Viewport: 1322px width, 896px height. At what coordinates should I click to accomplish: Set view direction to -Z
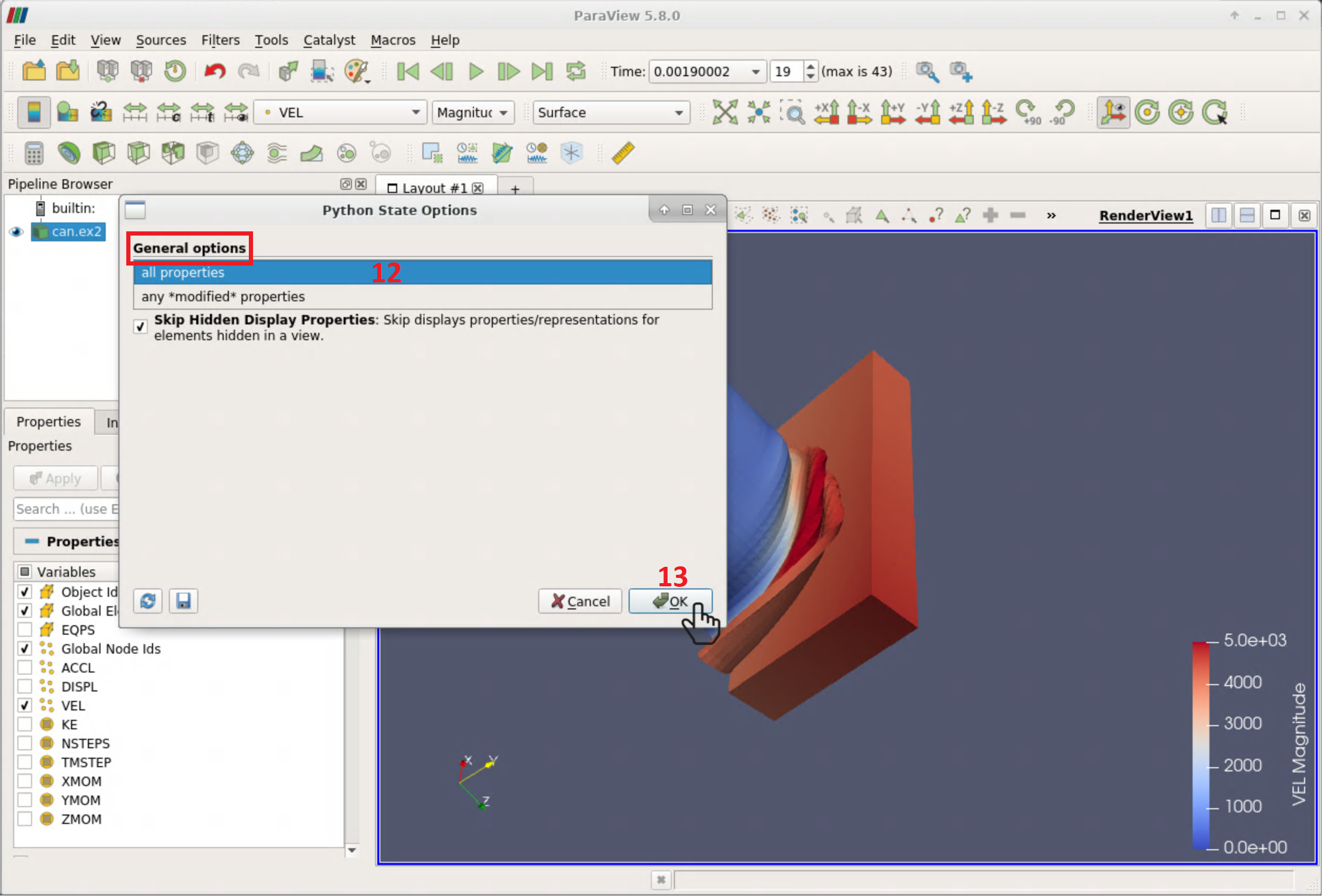tap(994, 112)
